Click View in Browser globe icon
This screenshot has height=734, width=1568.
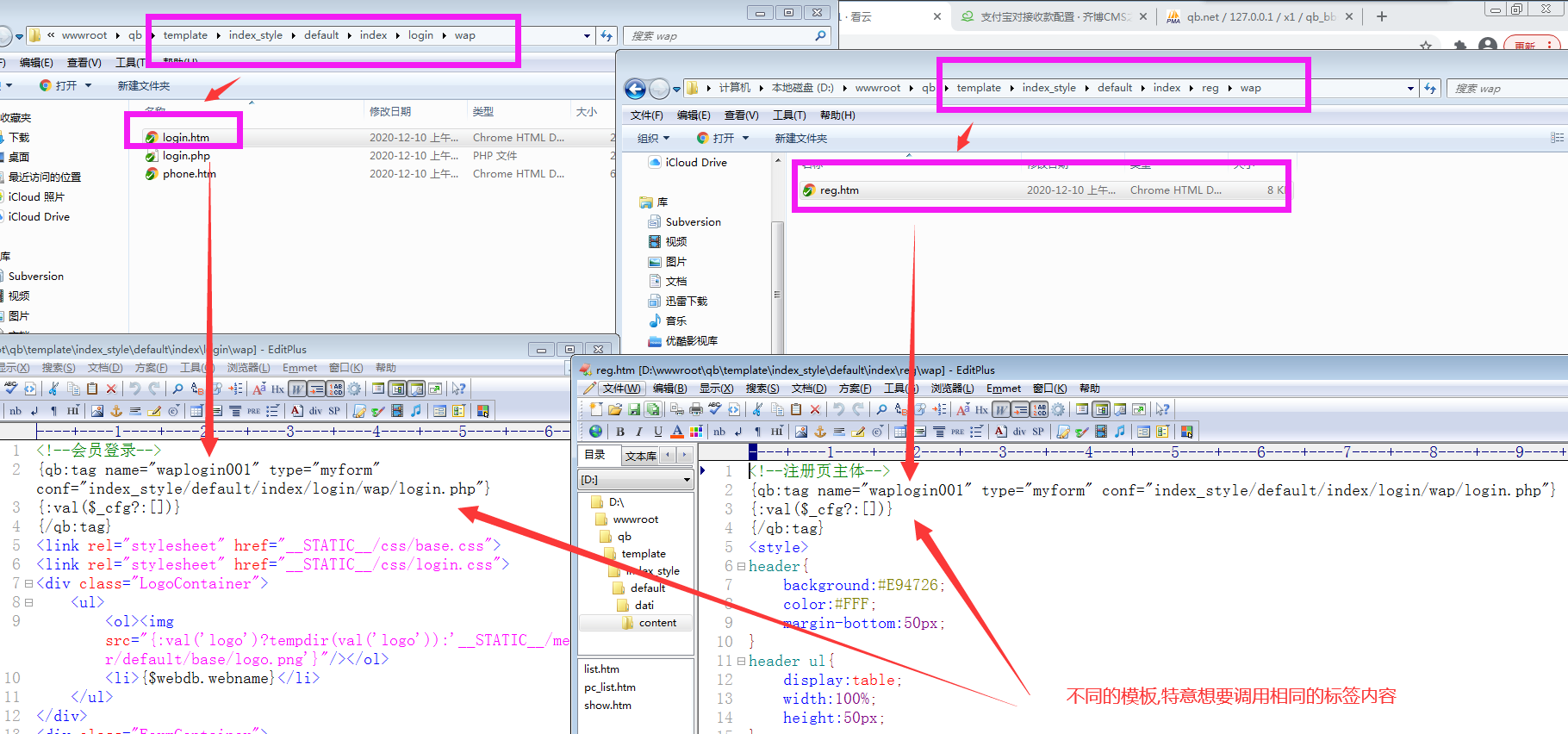[595, 432]
